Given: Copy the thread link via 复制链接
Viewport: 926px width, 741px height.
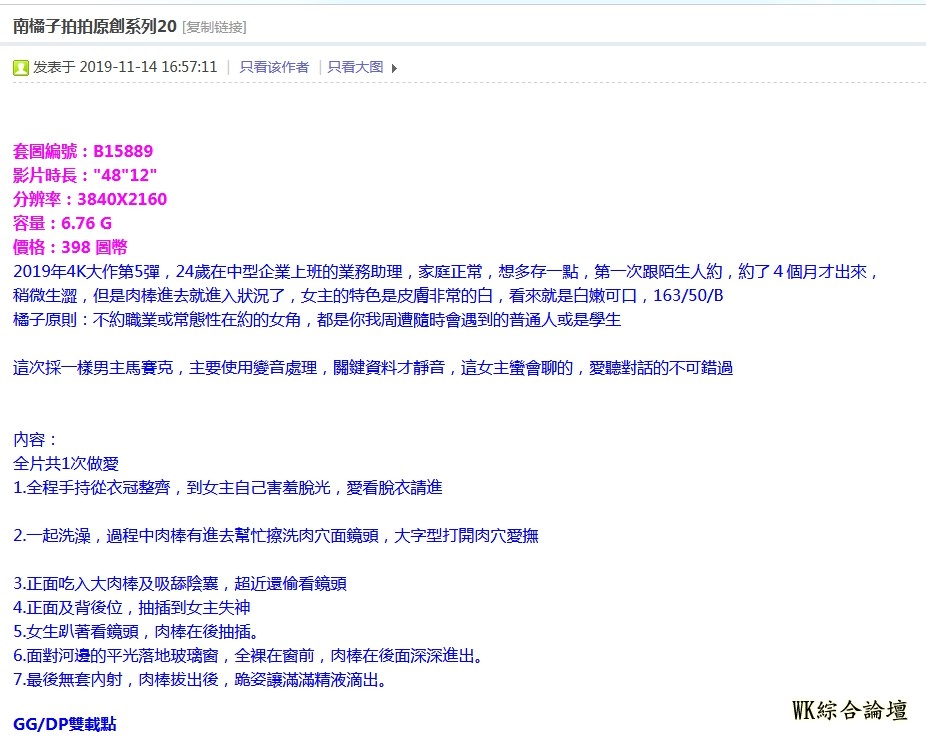Looking at the screenshot, I should click(x=214, y=27).
